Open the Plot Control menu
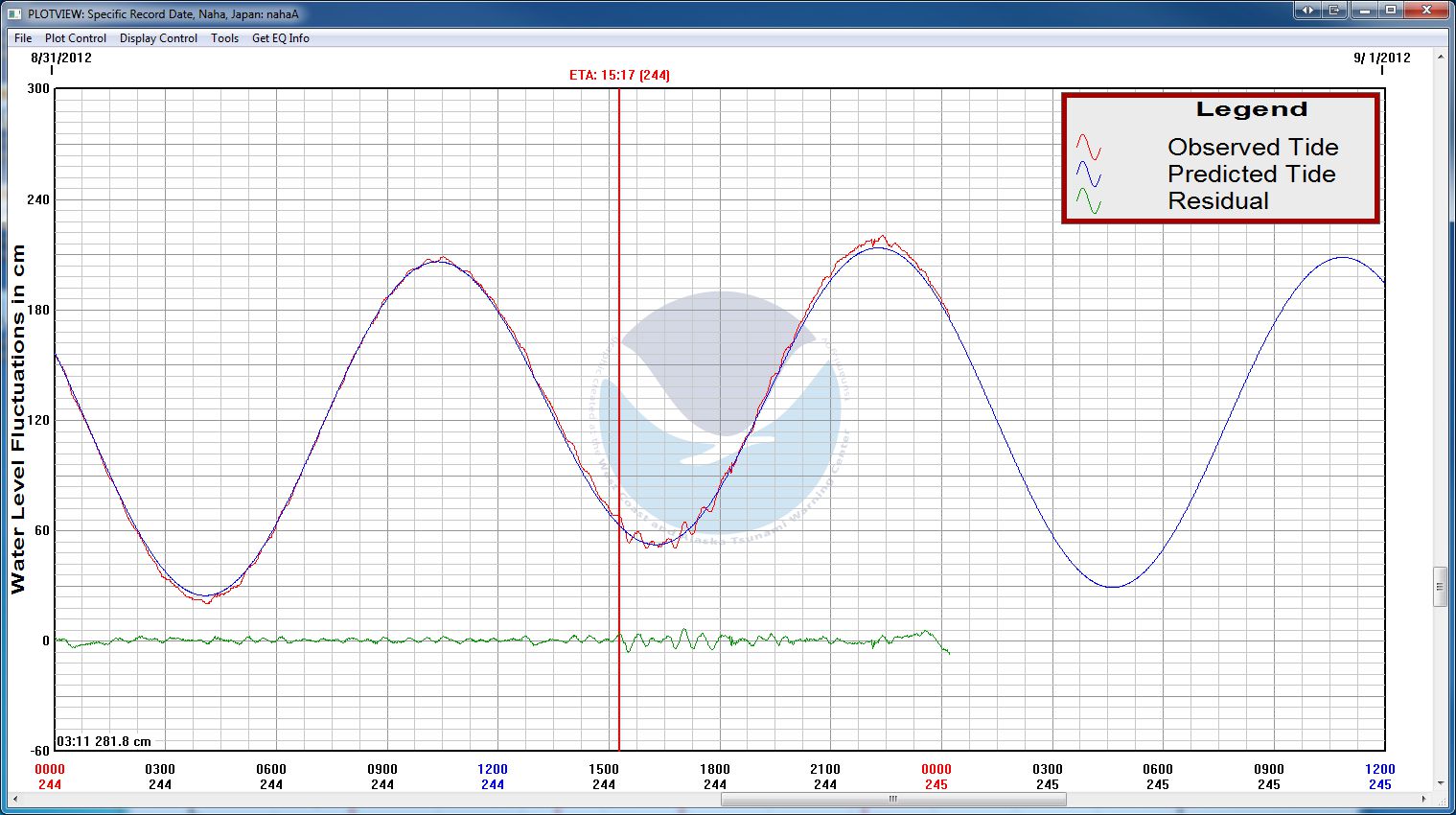This screenshot has width=1456, height=815. (x=76, y=38)
